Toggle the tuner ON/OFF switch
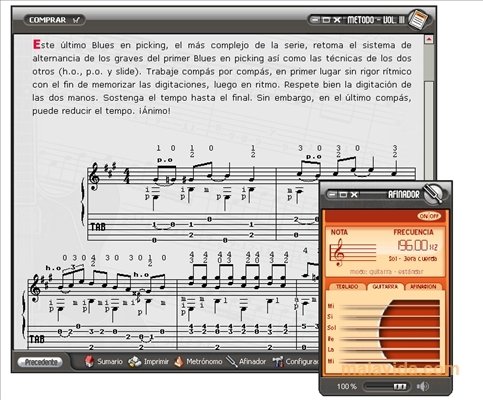483x400 pixels. [429, 216]
